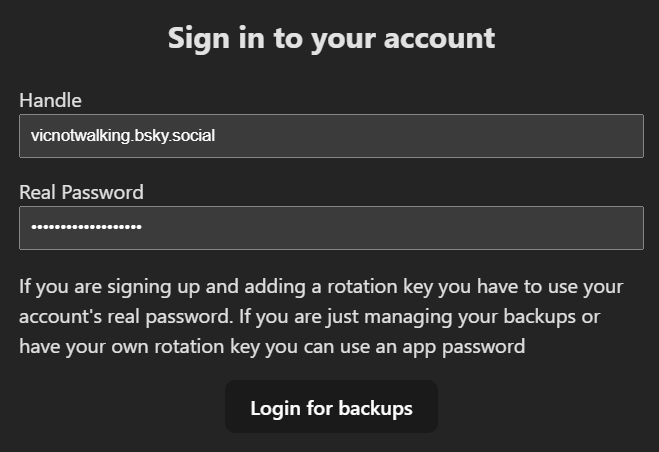Click "If you are signing up" text
This screenshot has height=452, width=659.
[100, 287]
